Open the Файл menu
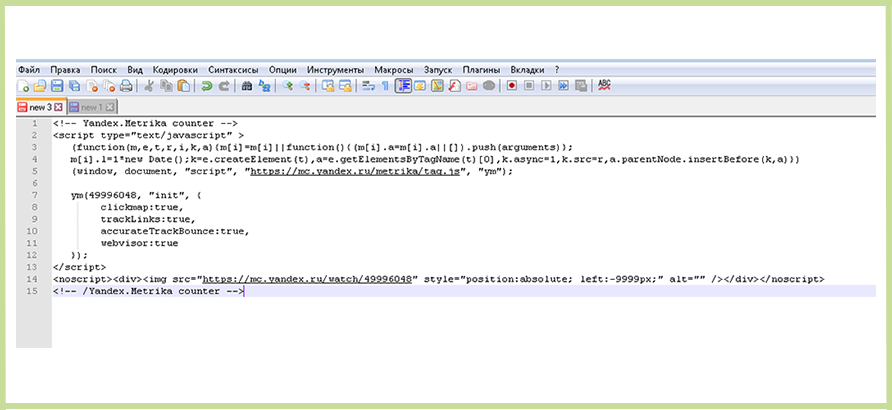892x410 pixels. 28,70
